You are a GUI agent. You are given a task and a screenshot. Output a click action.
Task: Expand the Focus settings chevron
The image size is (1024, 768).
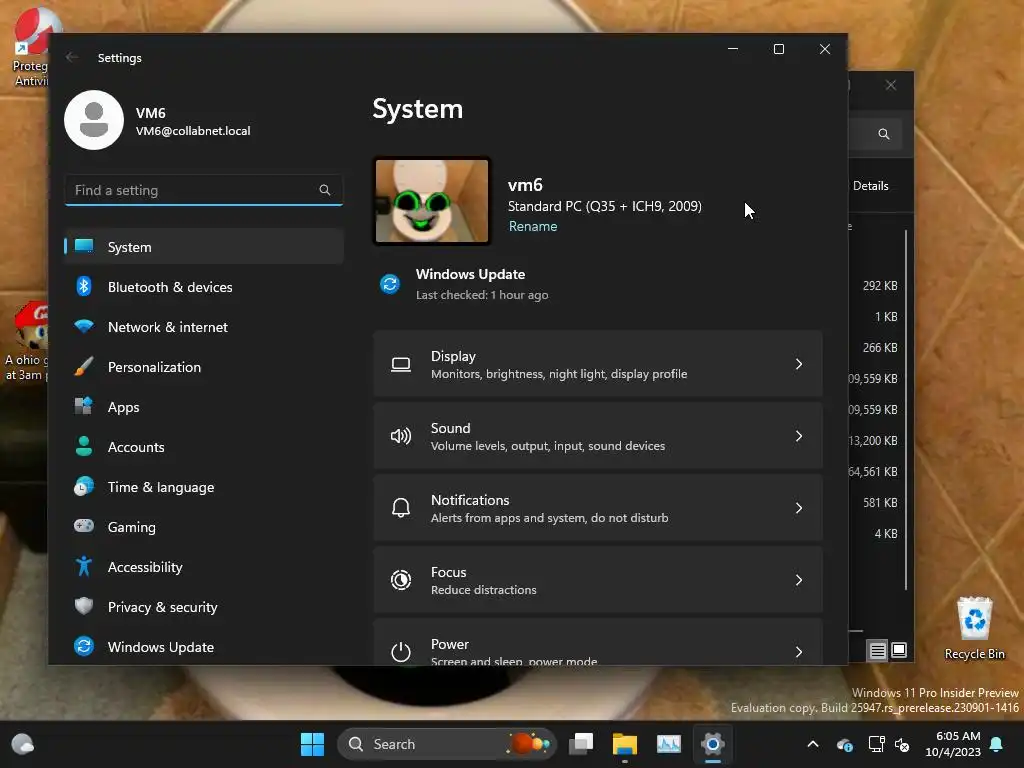[799, 580]
